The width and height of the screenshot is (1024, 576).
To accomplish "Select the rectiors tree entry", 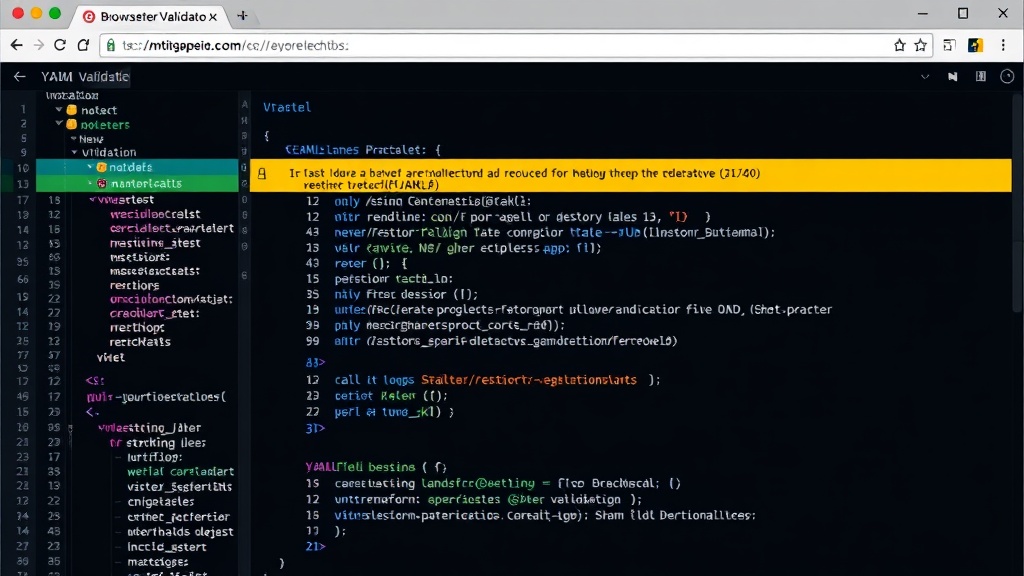I will point(135,285).
